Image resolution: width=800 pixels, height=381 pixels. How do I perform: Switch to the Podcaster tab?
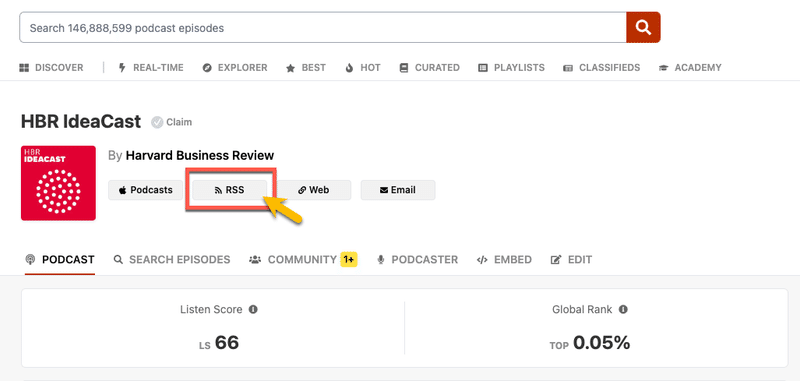417,260
